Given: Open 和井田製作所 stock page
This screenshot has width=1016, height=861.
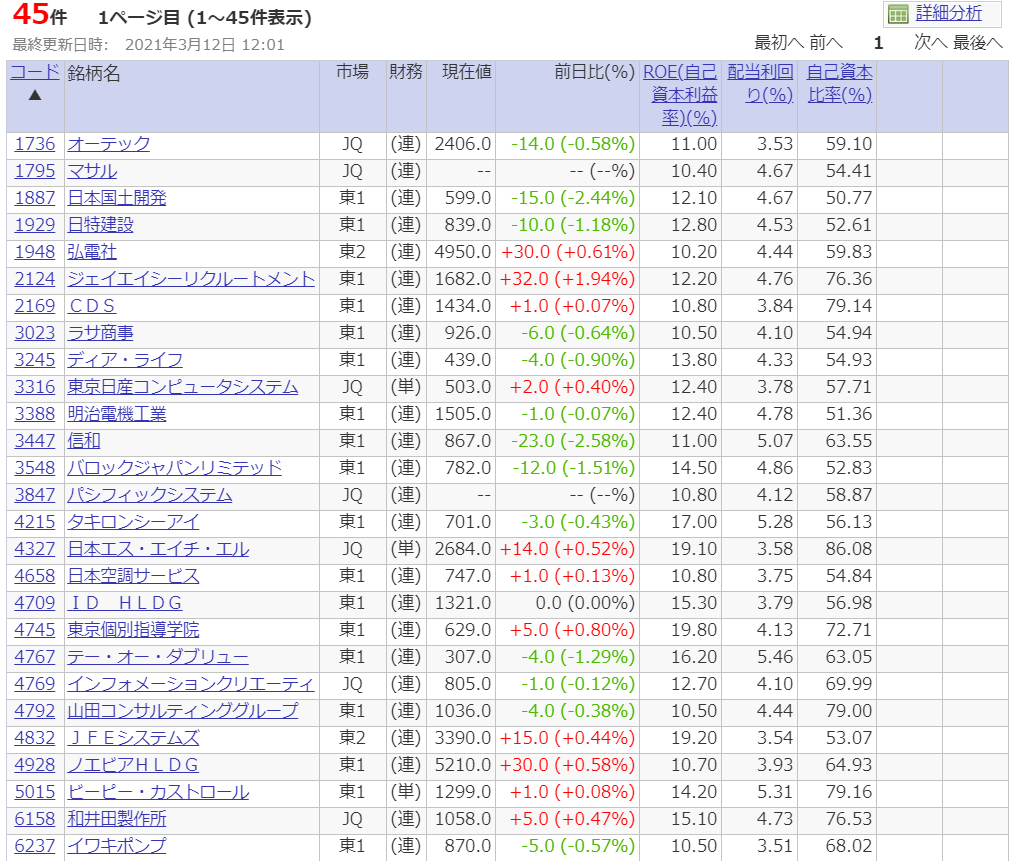Looking at the screenshot, I should pos(117,819).
